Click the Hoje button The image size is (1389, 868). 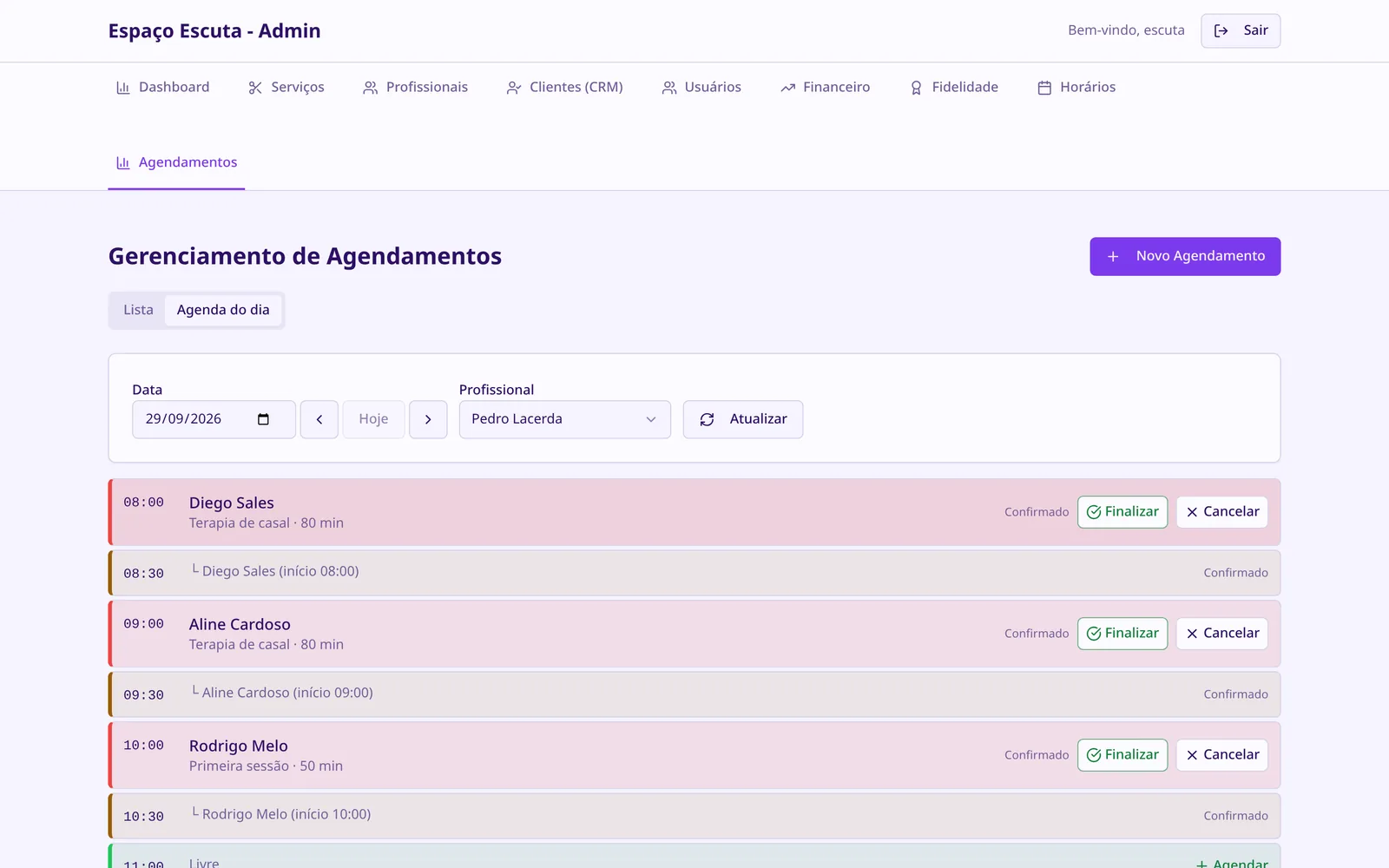[373, 419]
